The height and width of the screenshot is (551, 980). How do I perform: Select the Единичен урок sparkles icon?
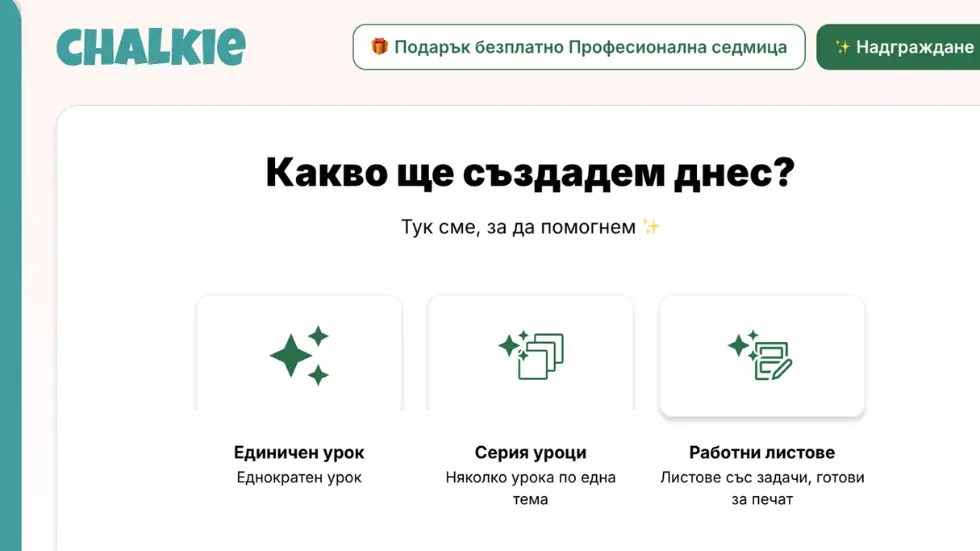(299, 355)
